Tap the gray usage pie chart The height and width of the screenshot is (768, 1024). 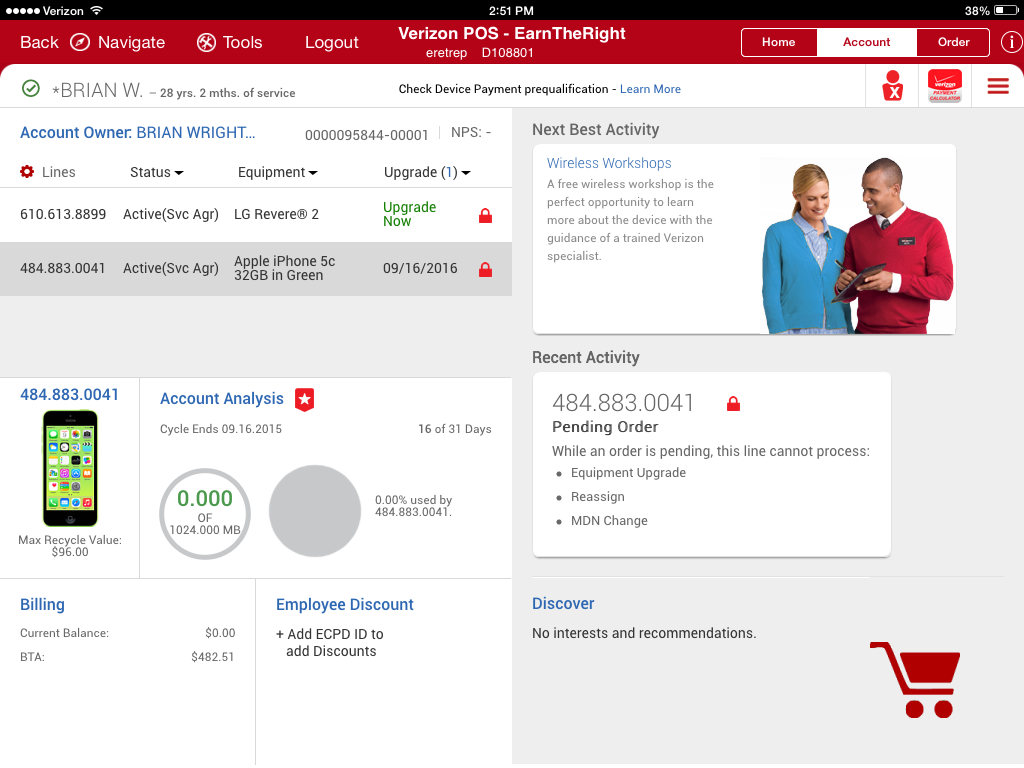[x=315, y=511]
